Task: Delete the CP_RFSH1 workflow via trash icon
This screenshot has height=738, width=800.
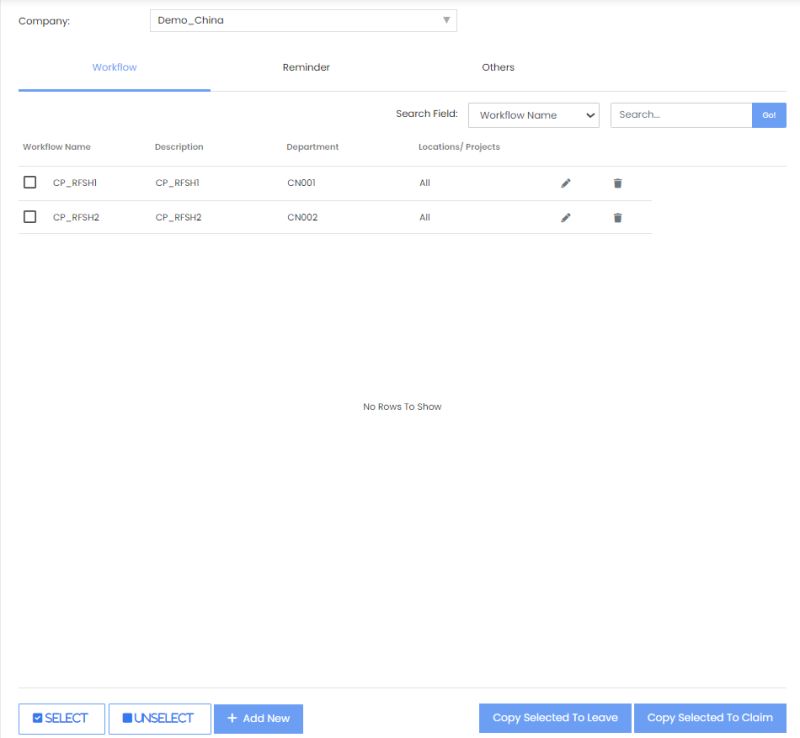Action: (x=617, y=183)
